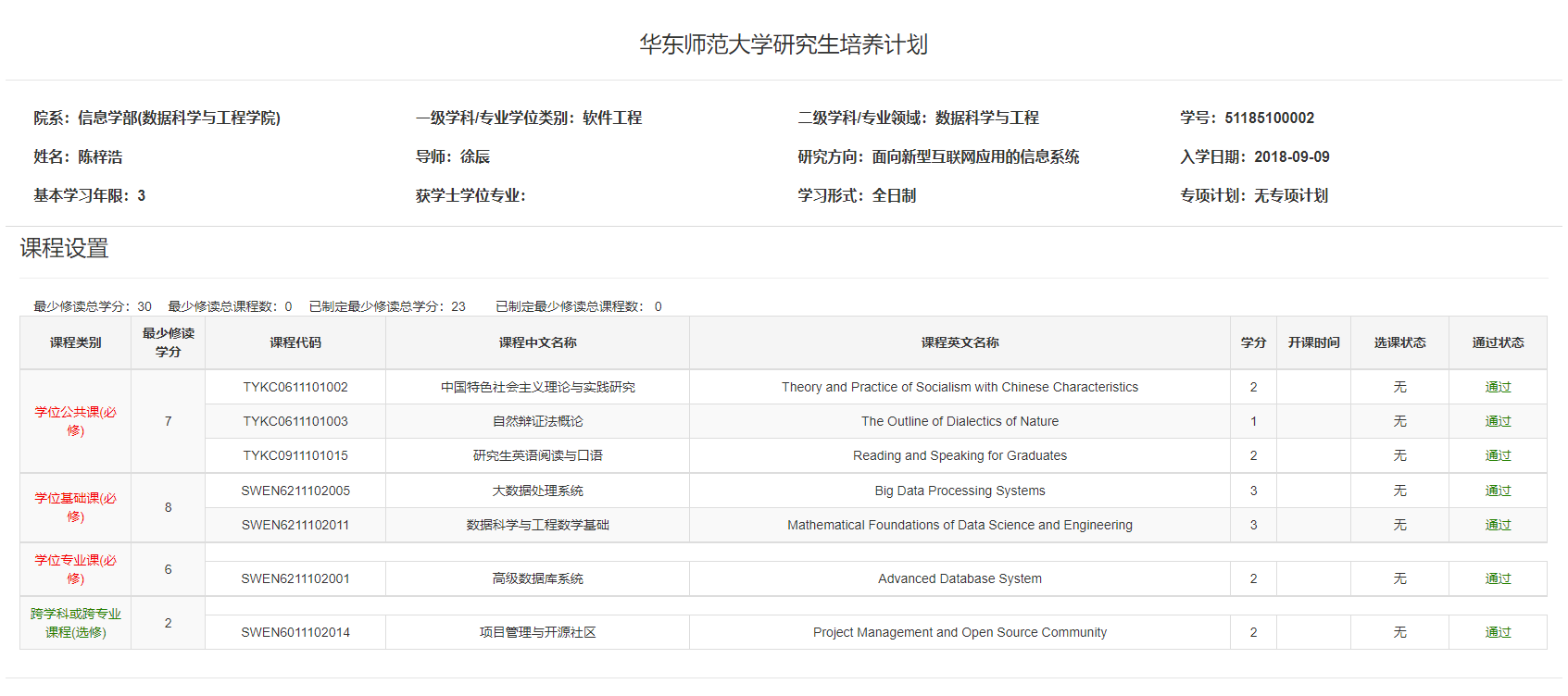Image resolution: width=1568 pixels, height=696 pixels.
Task: Click the 高级数据库系统 course name
Action: click(537, 578)
